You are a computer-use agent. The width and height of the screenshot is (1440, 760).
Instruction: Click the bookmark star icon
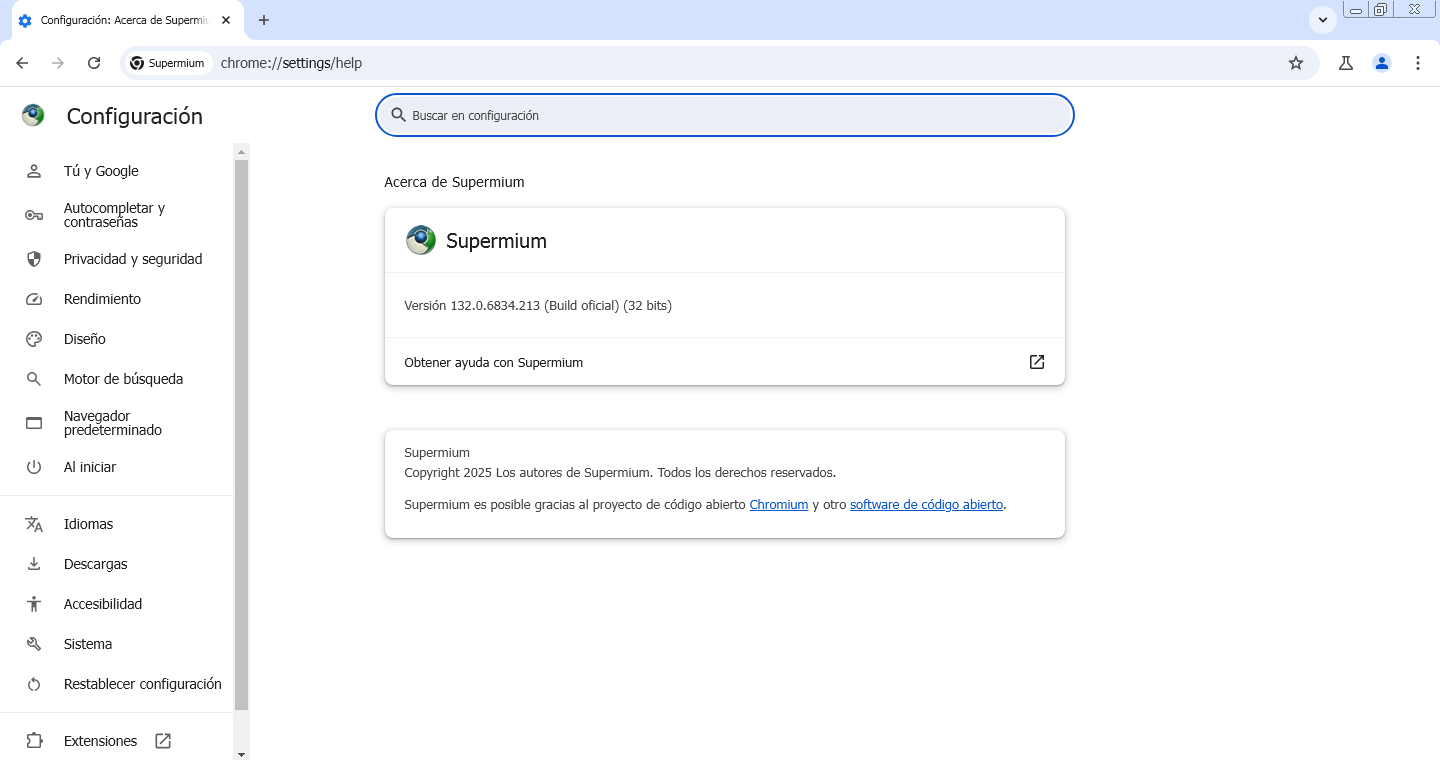pyautogui.click(x=1296, y=63)
